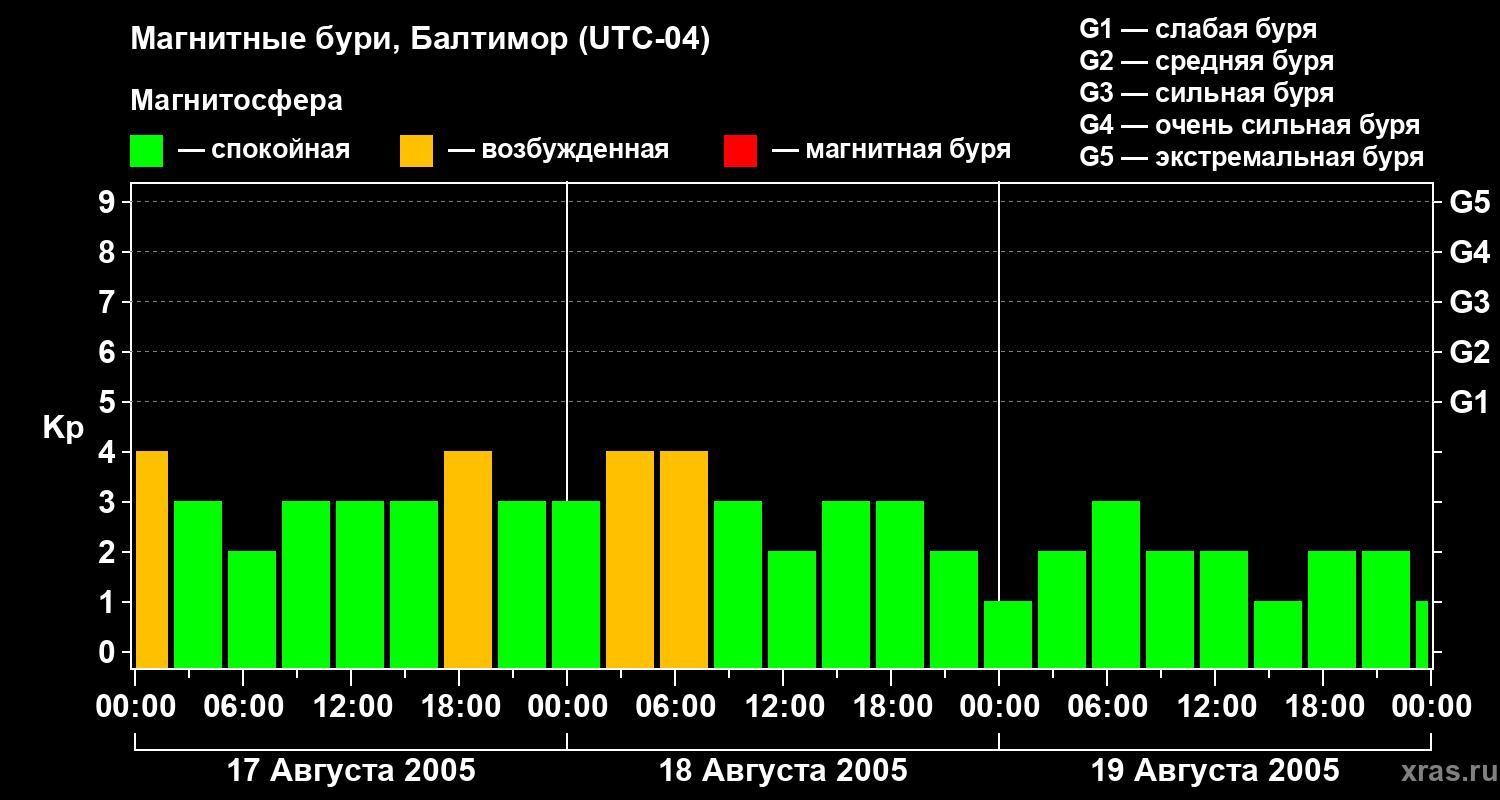Click the green 12:00 bar on 17 August

point(360,584)
